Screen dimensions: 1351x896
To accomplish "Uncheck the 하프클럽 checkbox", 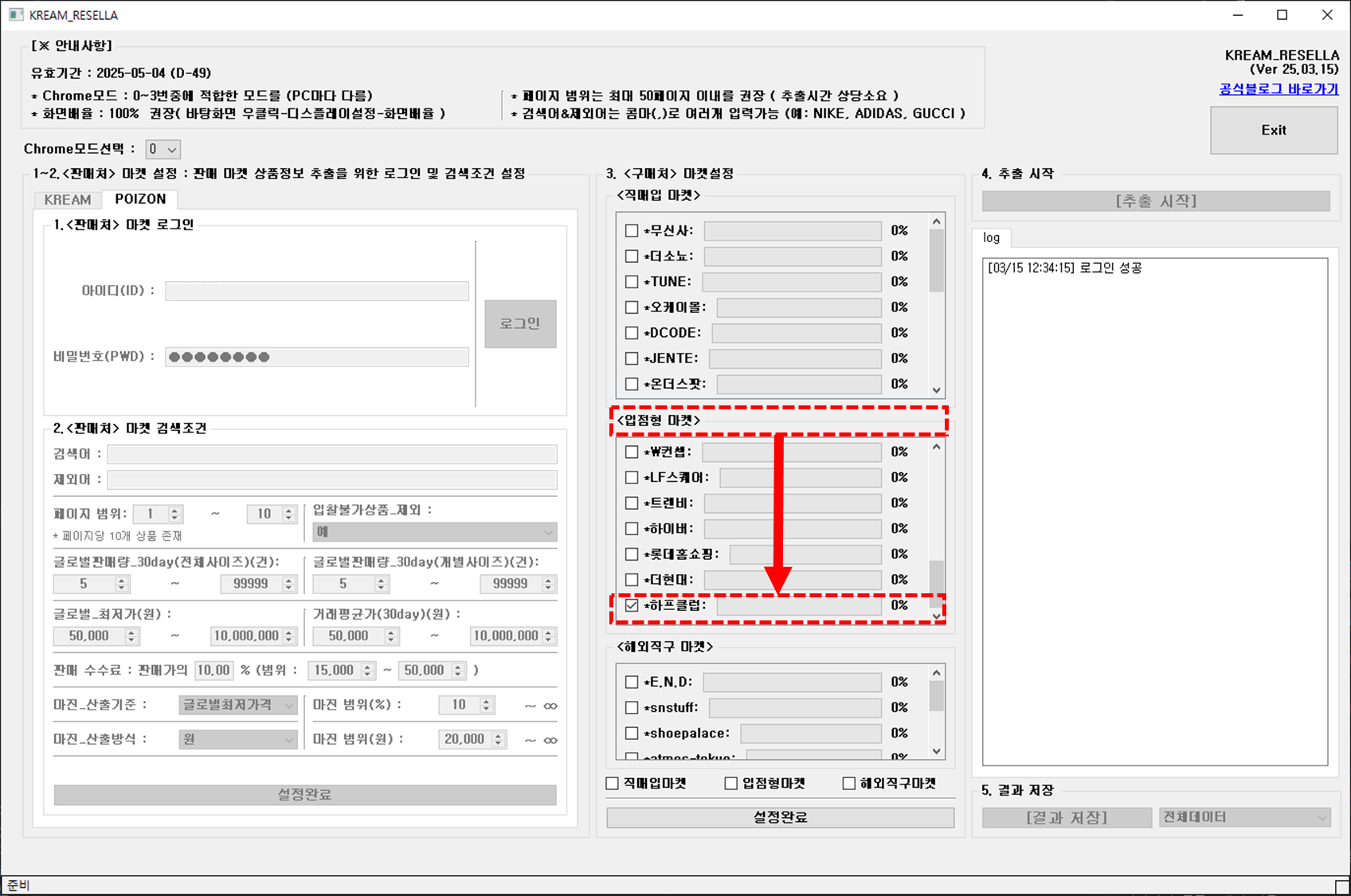I will tap(632, 605).
